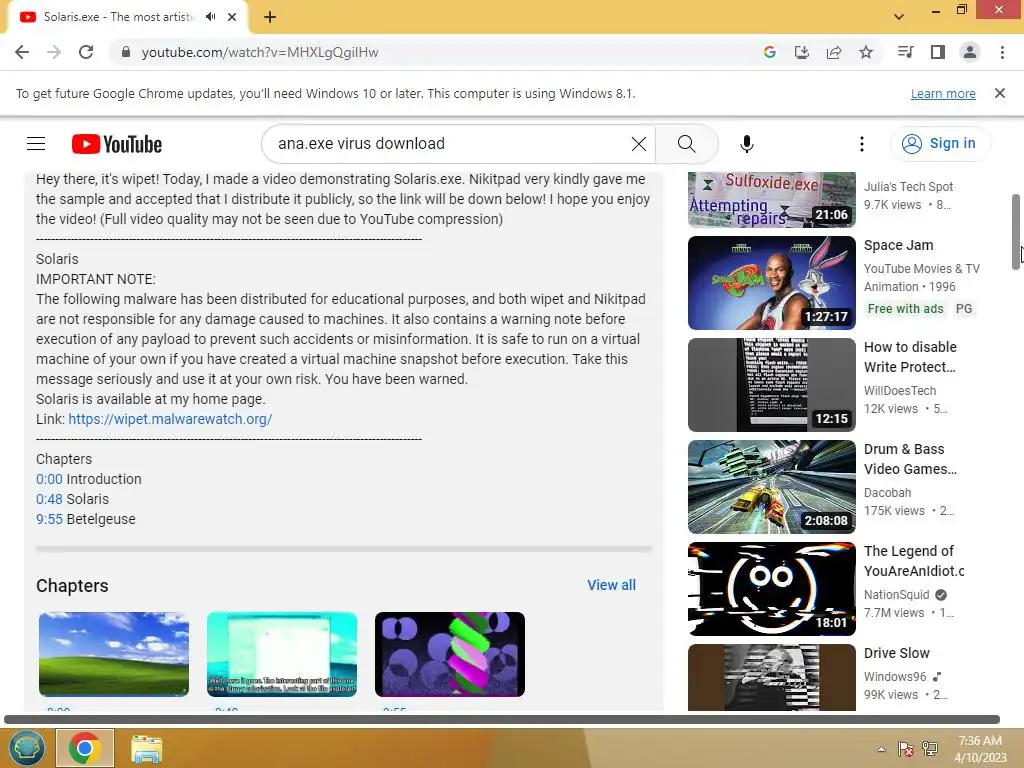Open the Learn more link
Screen dimensions: 1024x768
point(943,93)
